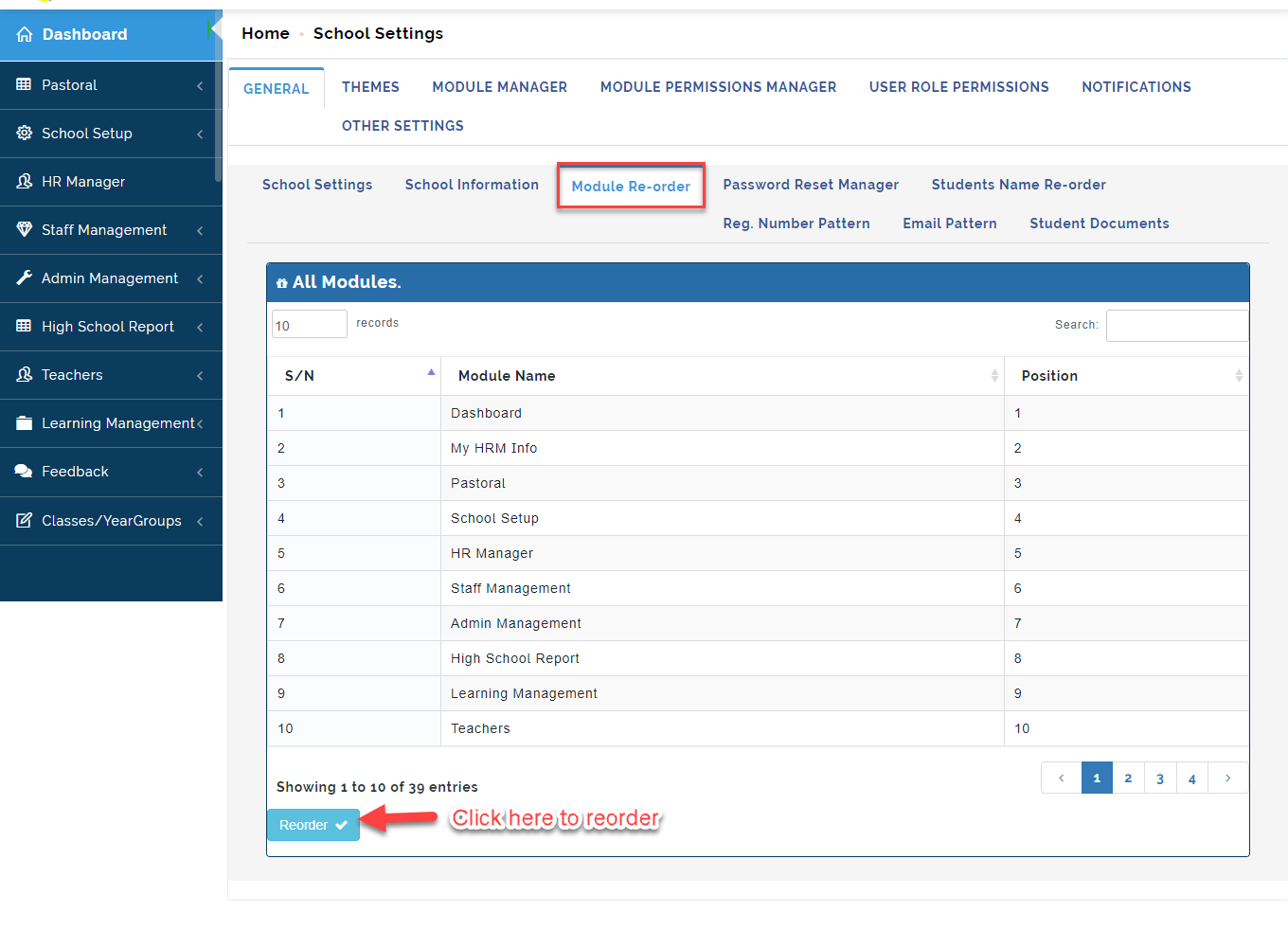Click the Dashboard home icon

[25, 34]
